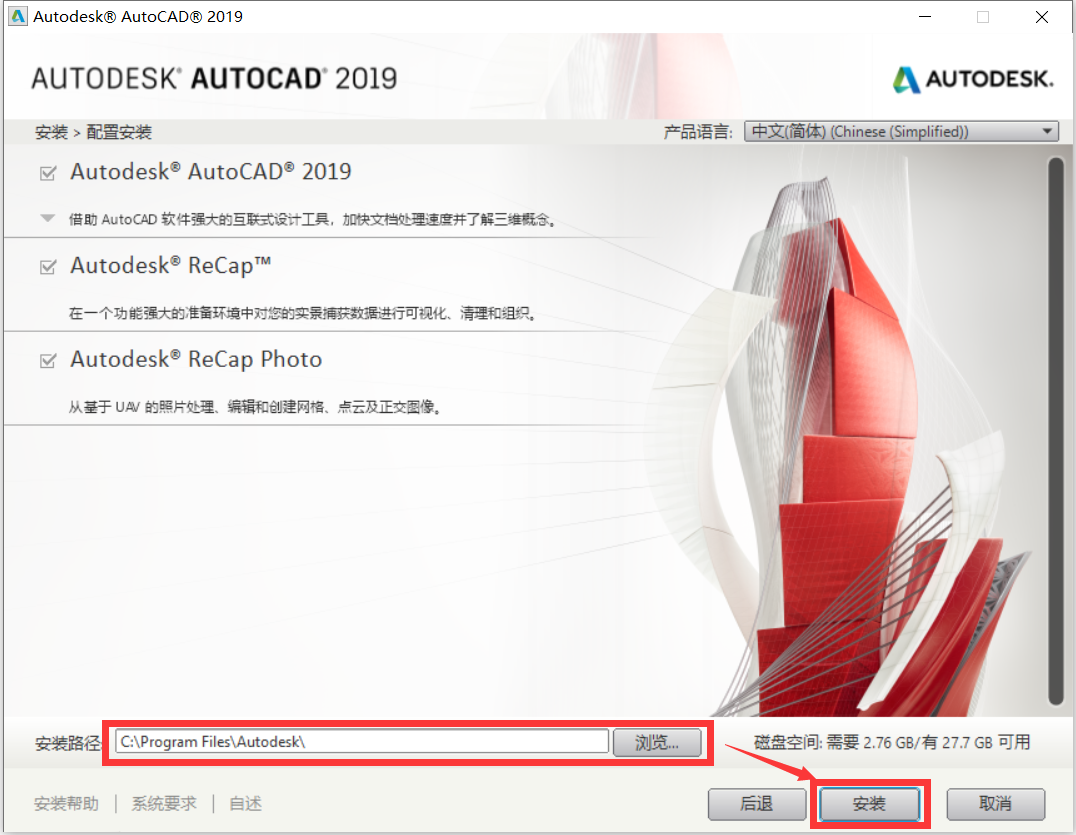Click the install path input field

click(x=362, y=742)
